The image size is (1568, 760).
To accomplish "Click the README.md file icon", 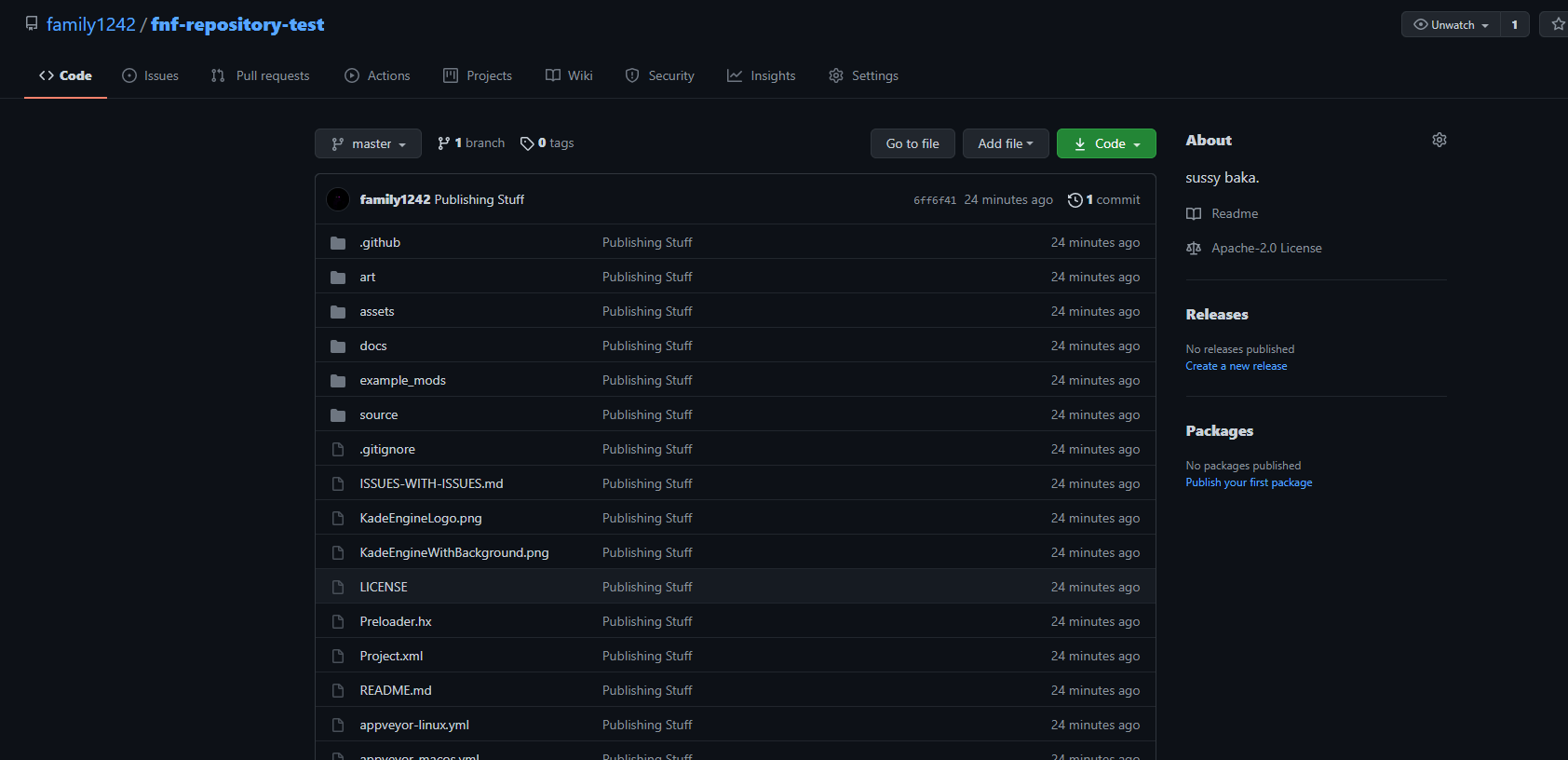I will (338, 691).
